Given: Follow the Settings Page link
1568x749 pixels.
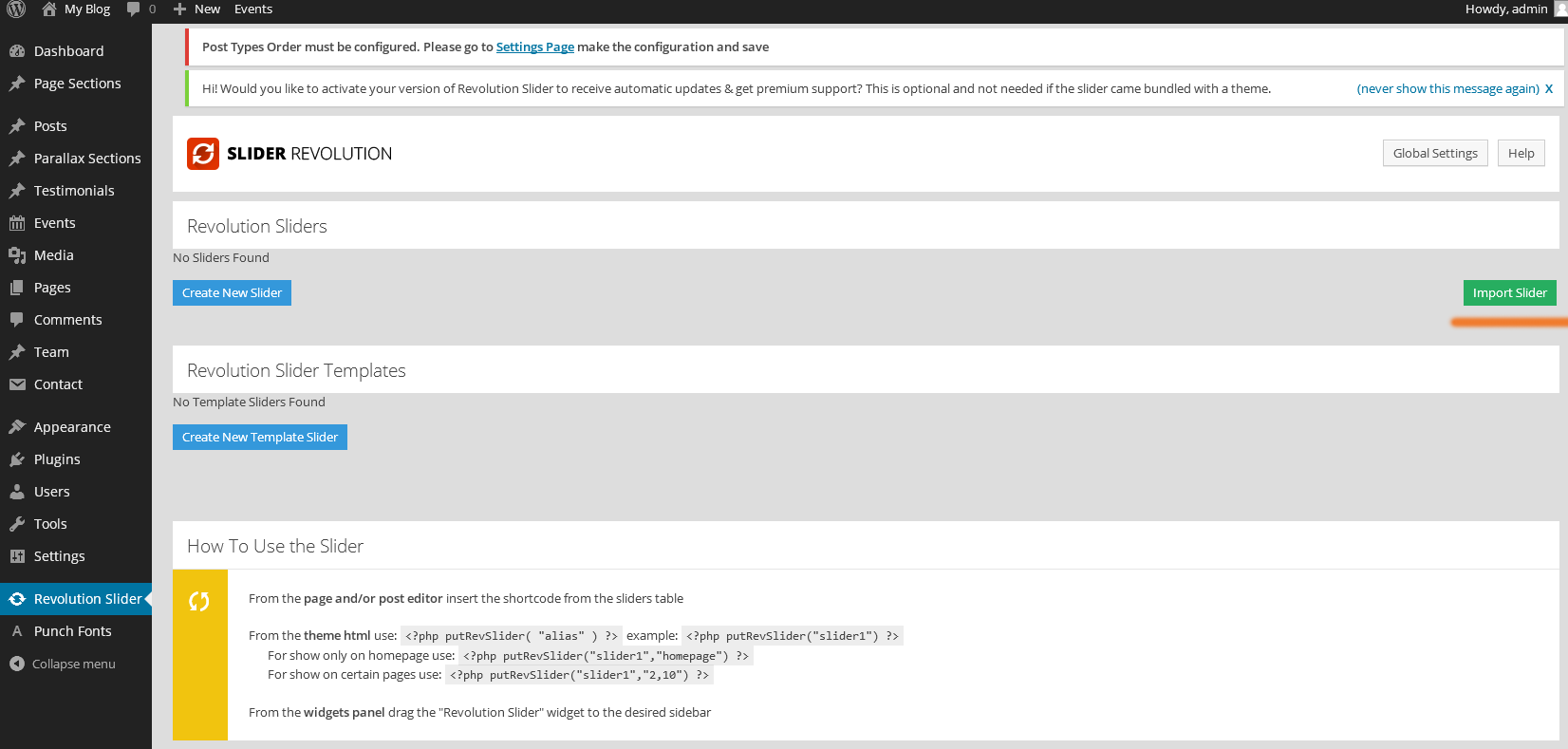Looking at the screenshot, I should click(534, 47).
